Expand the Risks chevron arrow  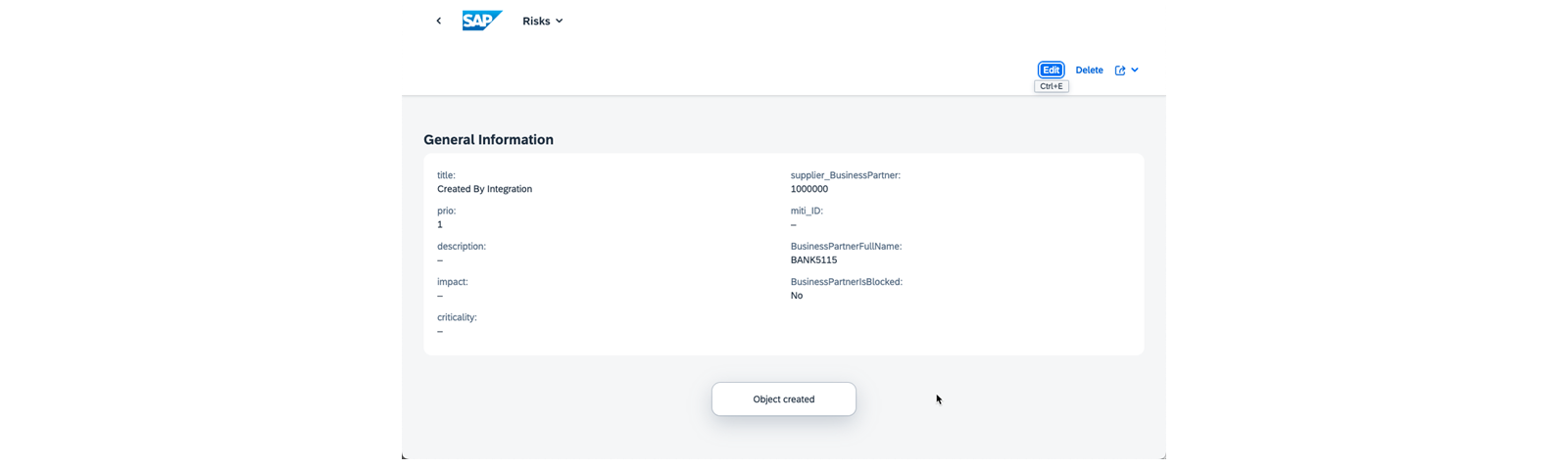point(560,21)
